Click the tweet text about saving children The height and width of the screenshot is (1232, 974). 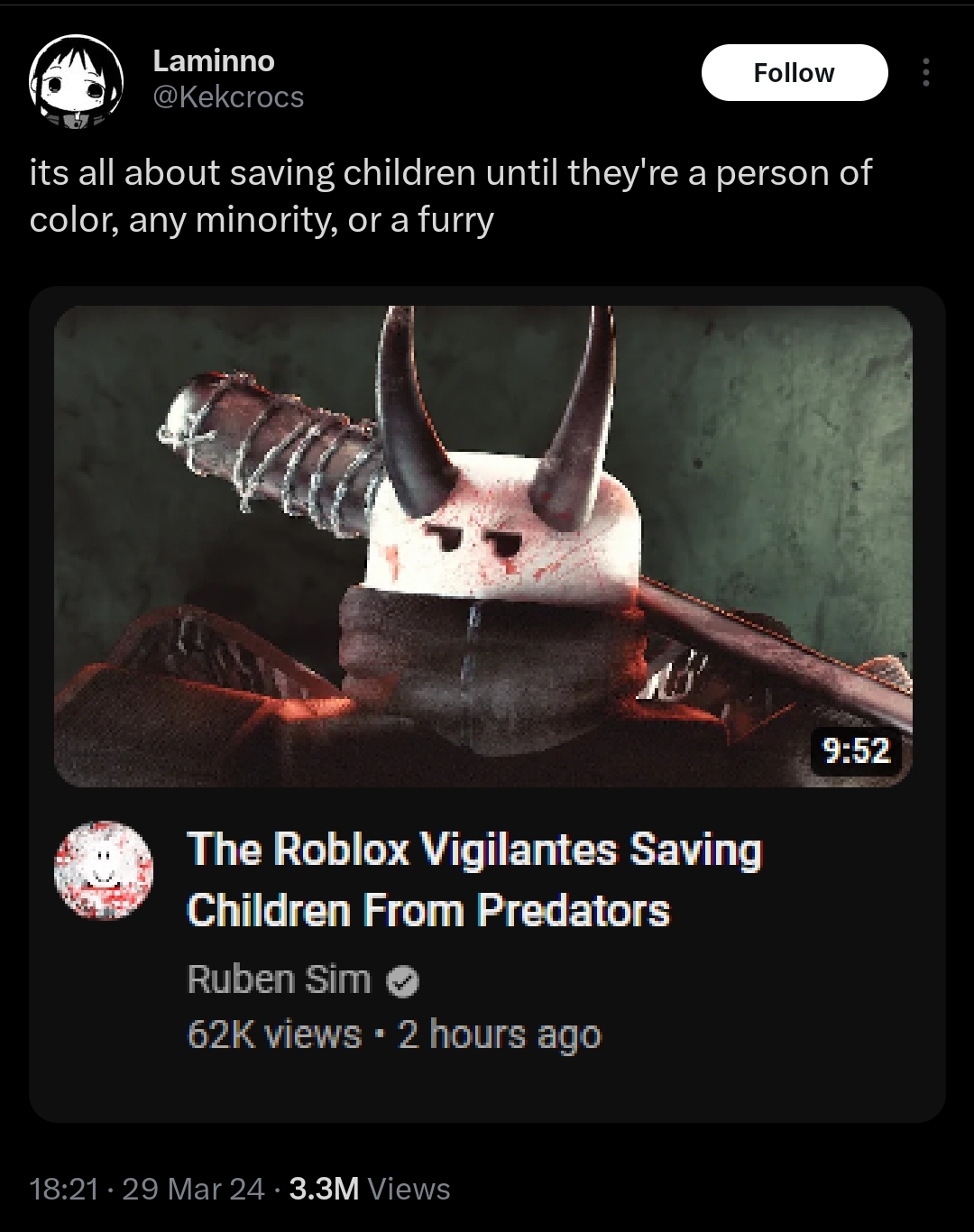451,196
